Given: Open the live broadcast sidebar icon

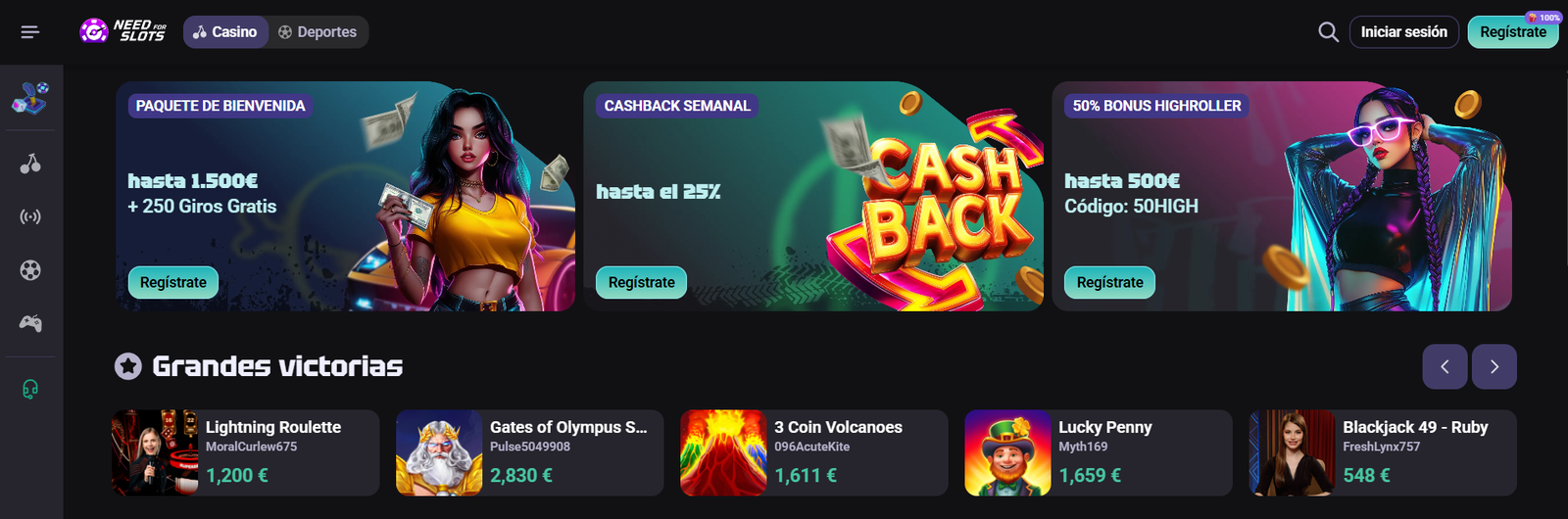Looking at the screenshot, I should (x=30, y=216).
